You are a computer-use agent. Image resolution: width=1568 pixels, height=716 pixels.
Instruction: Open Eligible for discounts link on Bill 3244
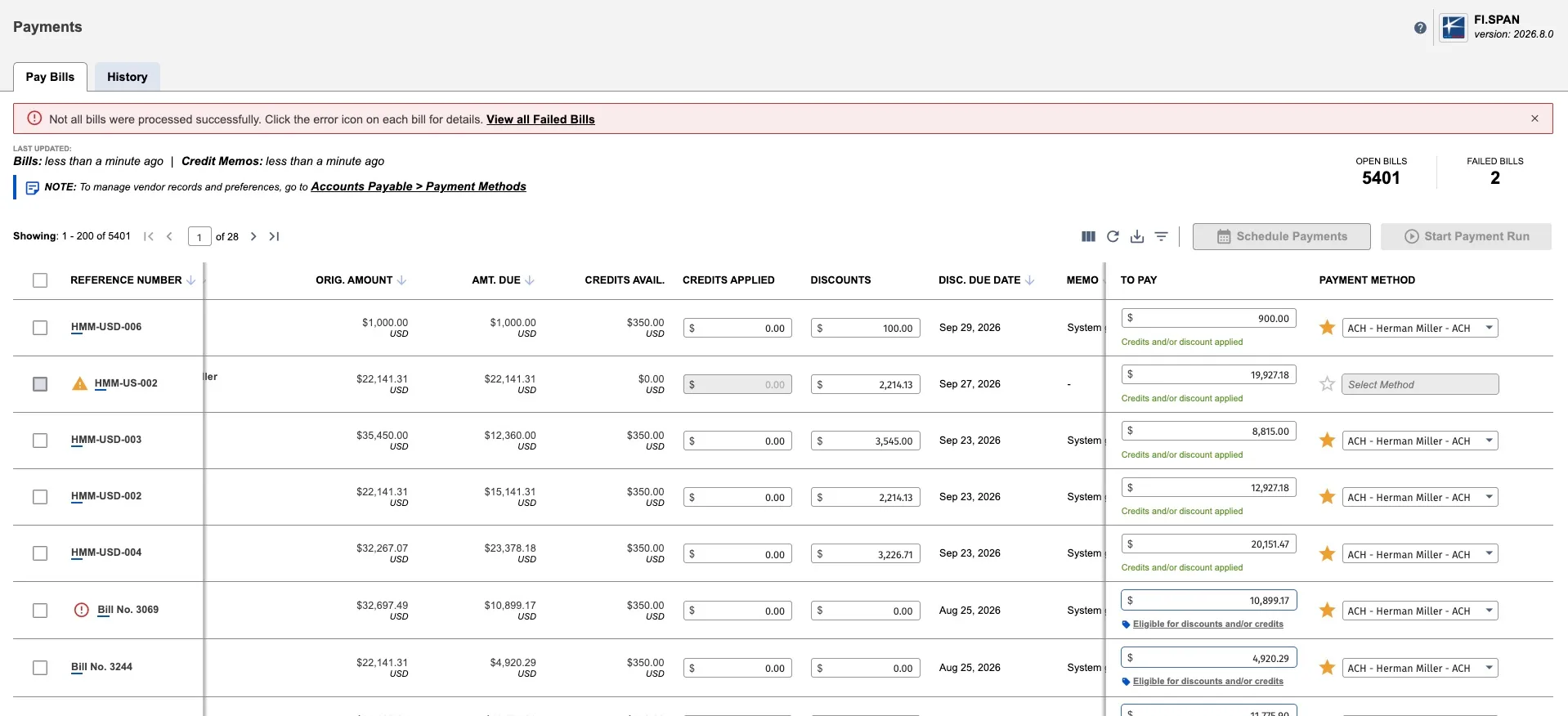(1207, 682)
